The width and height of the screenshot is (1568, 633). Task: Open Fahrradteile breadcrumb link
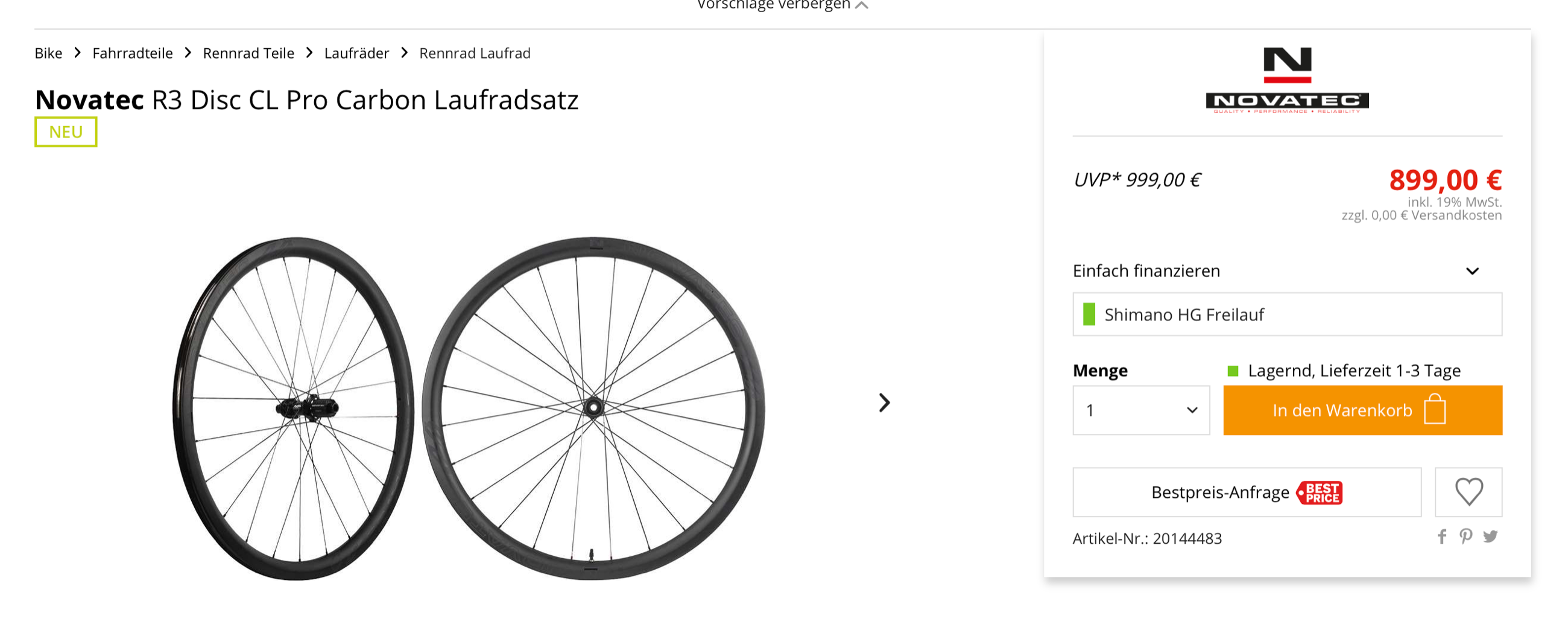(132, 54)
